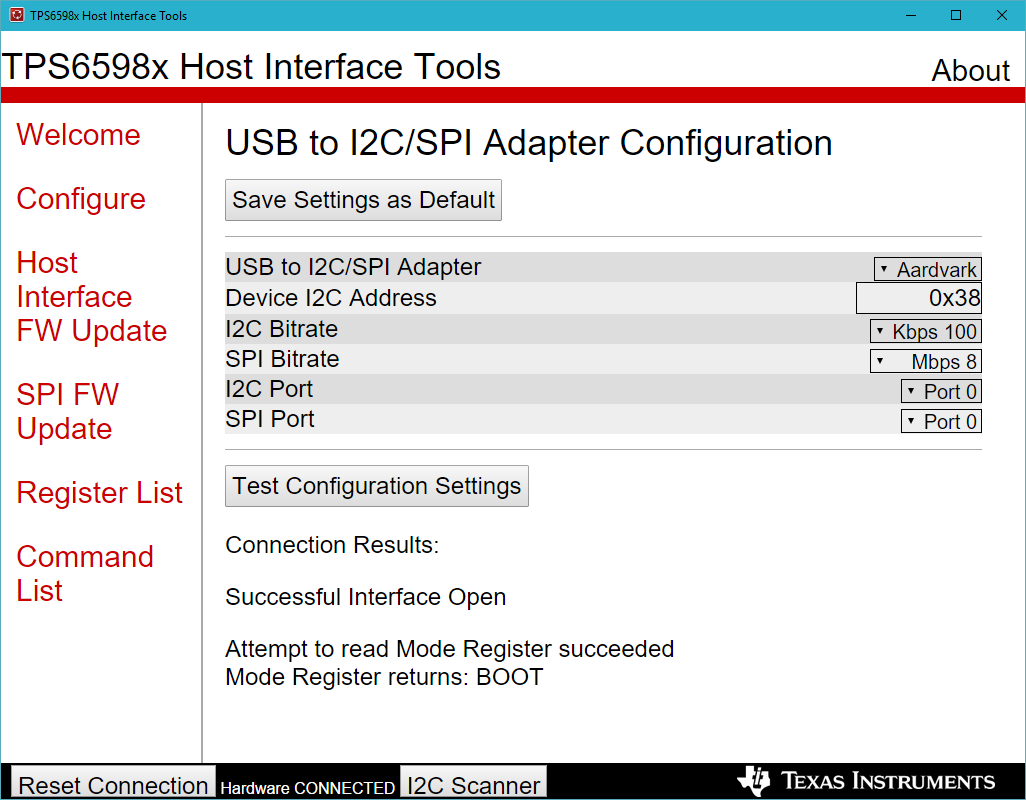Screen dimensions: 1026x800
Task: Open the About link
Action: pyautogui.click(x=970, y=71)
